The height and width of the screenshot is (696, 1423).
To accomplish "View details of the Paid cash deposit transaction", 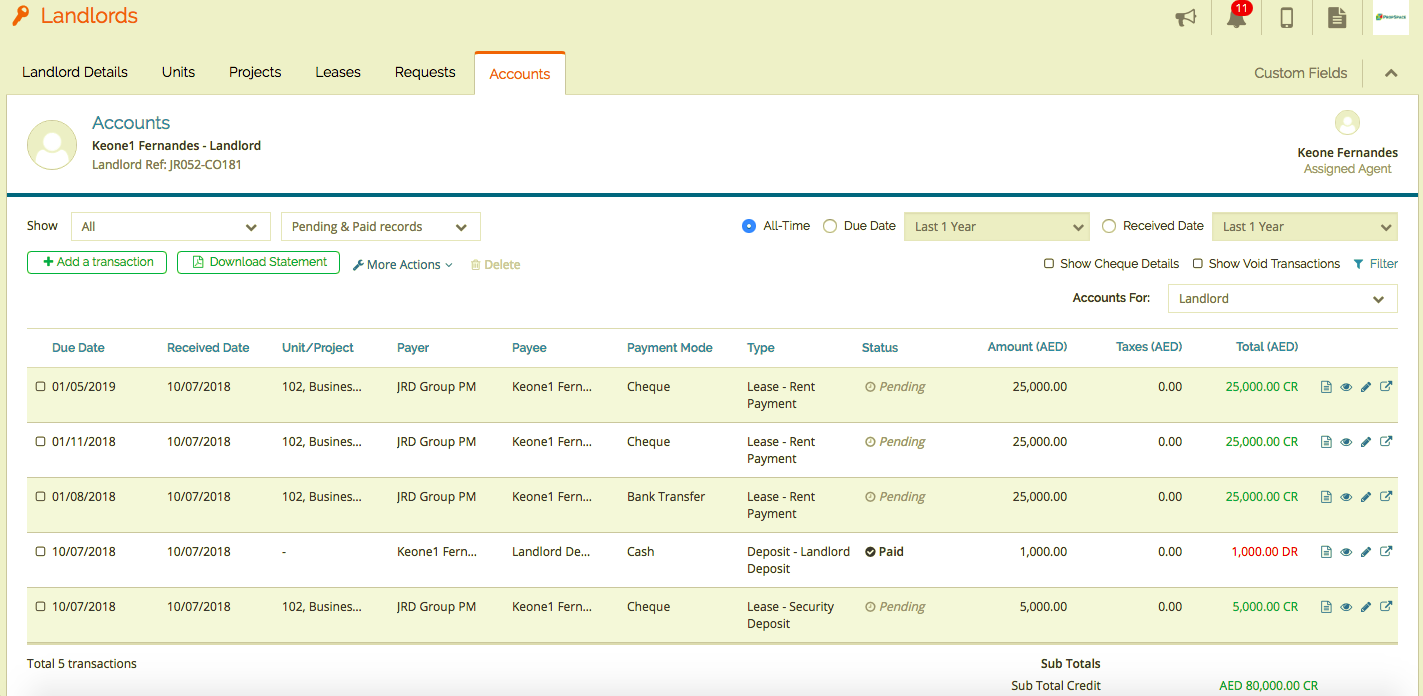I will coord(1346,551).
